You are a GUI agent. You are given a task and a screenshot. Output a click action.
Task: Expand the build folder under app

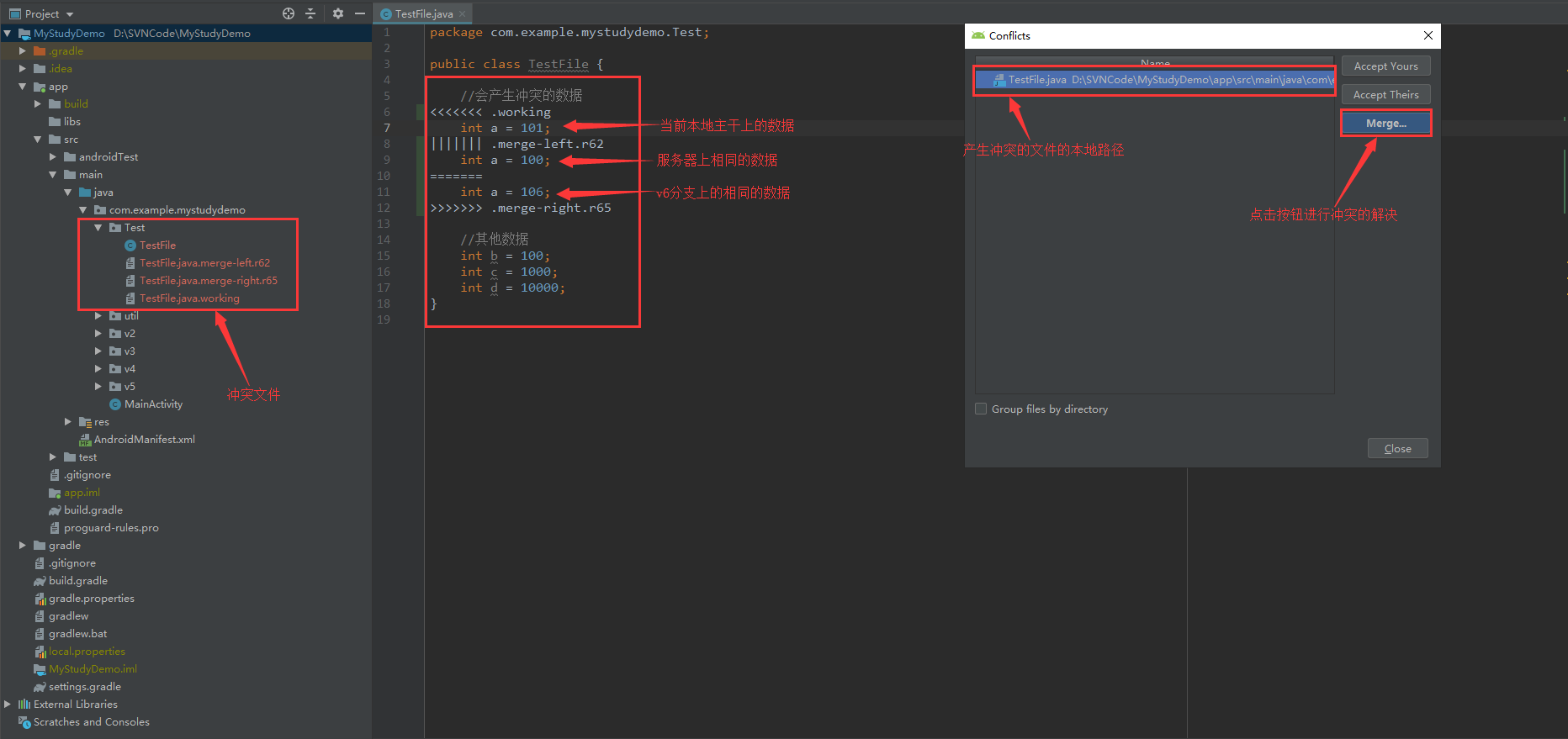[38, 104]
